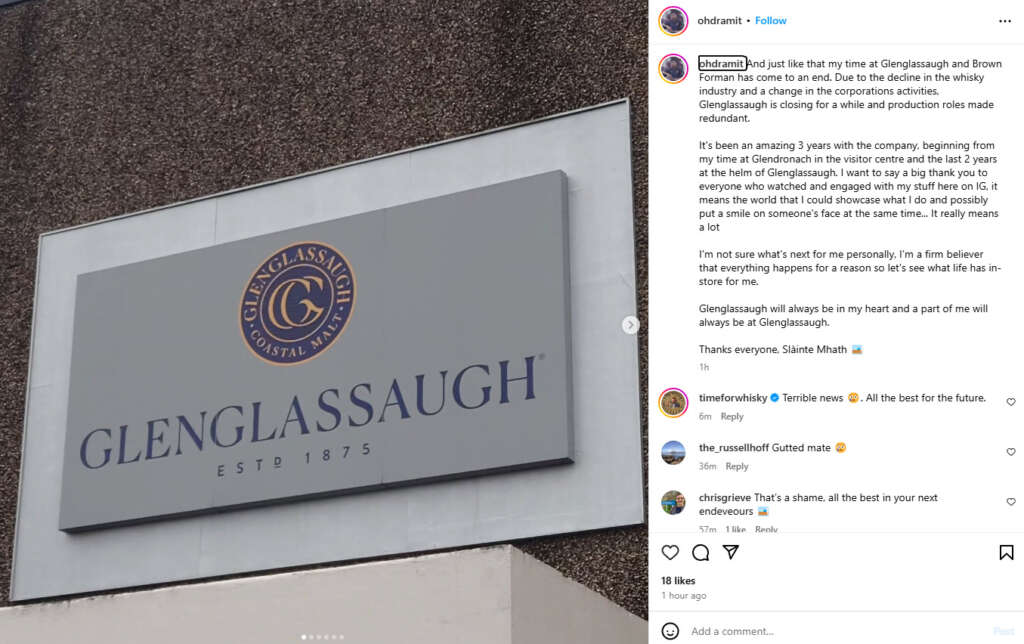Like the_russellhoff's comment
1024x644 pixels.
(1010, 451)
